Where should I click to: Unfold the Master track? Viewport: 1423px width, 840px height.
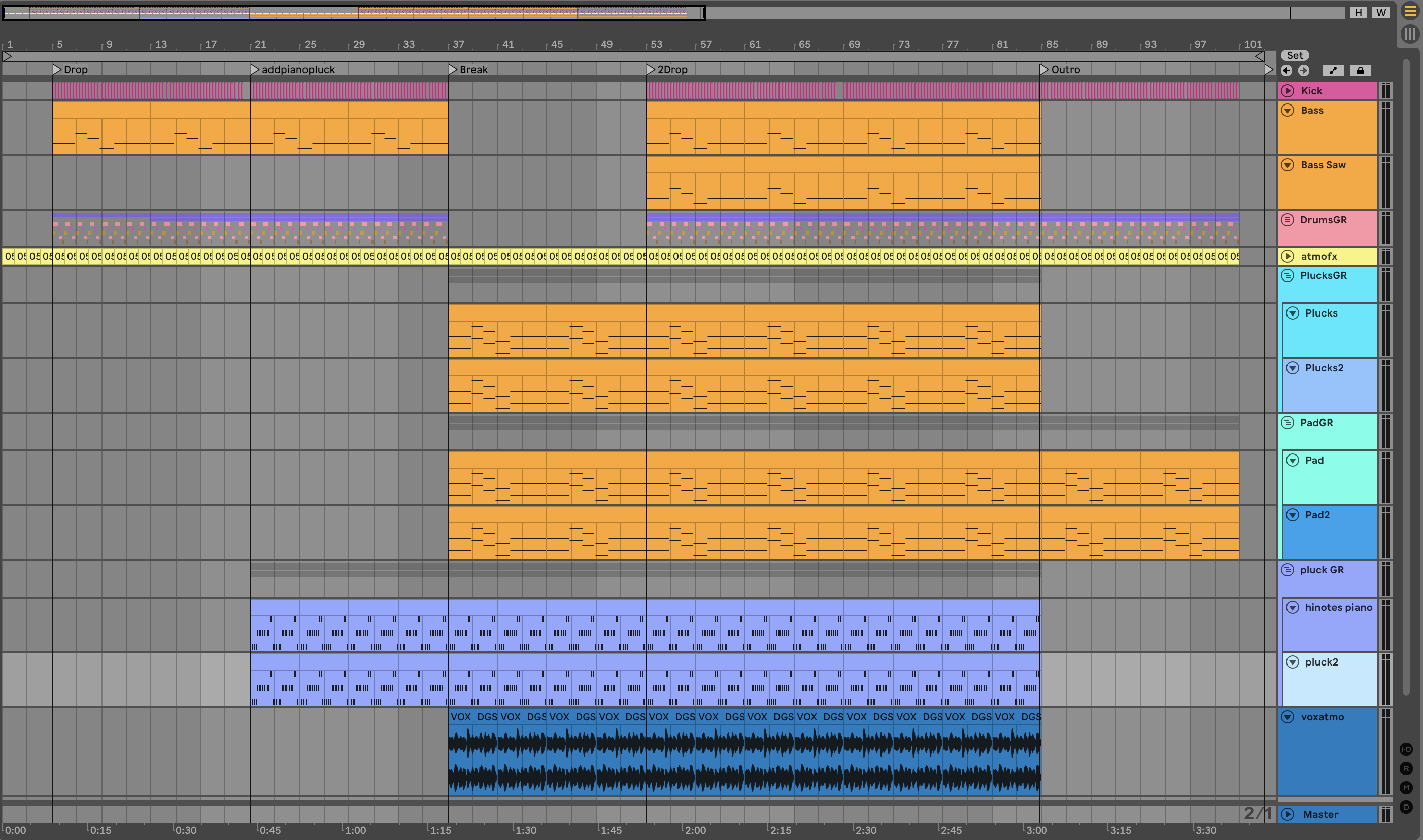[1288, 815]
